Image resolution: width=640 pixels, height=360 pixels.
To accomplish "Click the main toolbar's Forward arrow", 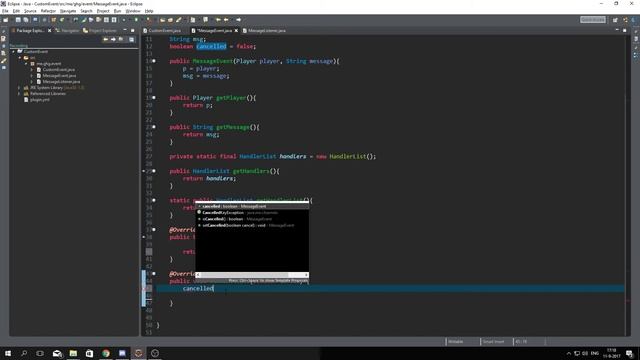I will 238,20.
